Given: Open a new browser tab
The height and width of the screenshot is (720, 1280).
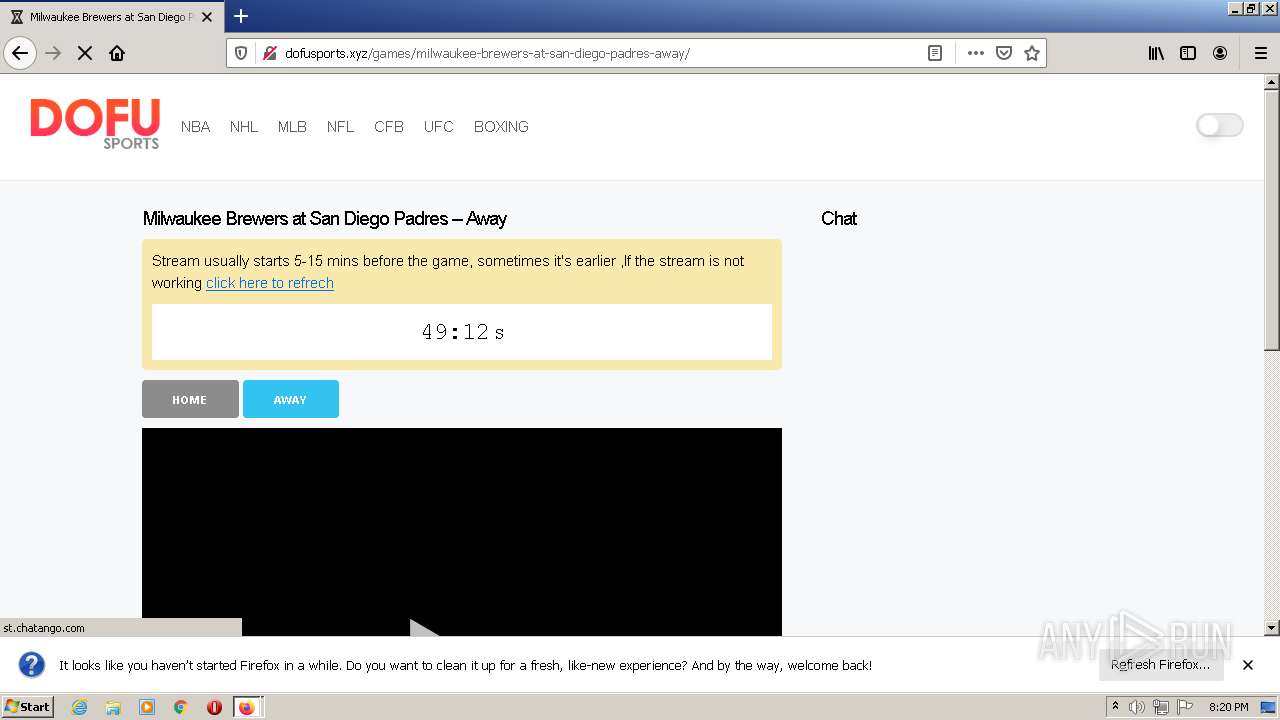Looking at the screenshot, I should point(241,16).
